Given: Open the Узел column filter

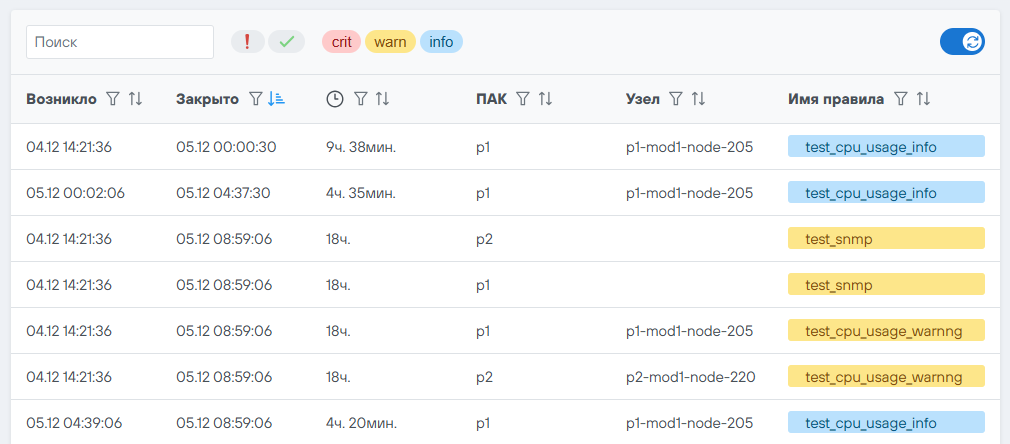Looking at the screenshot, I should 676,99.
